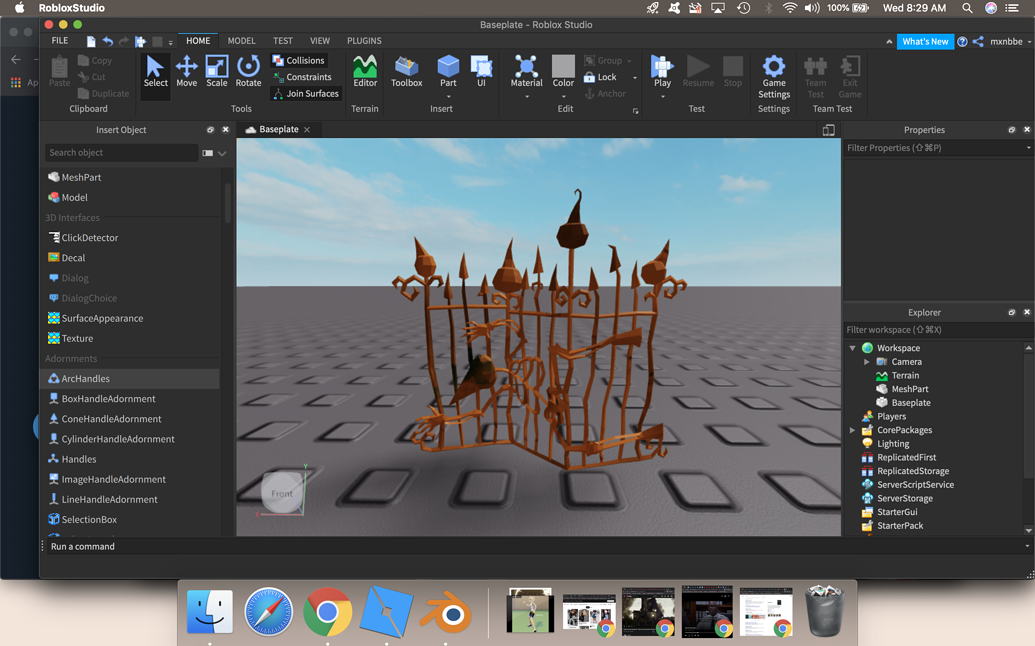Select the Move tool
Screen dimensions: 1035x646
186,71
